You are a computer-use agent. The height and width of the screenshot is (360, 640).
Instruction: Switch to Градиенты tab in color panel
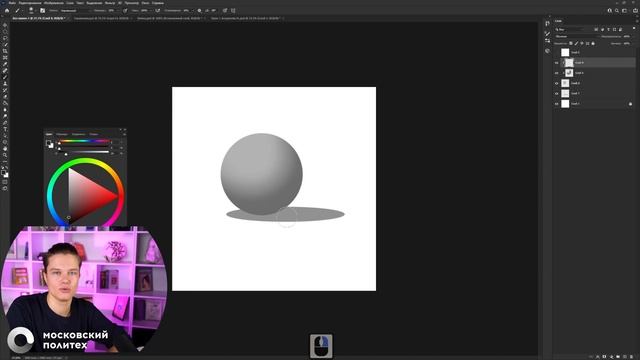[x=78, y=134]
